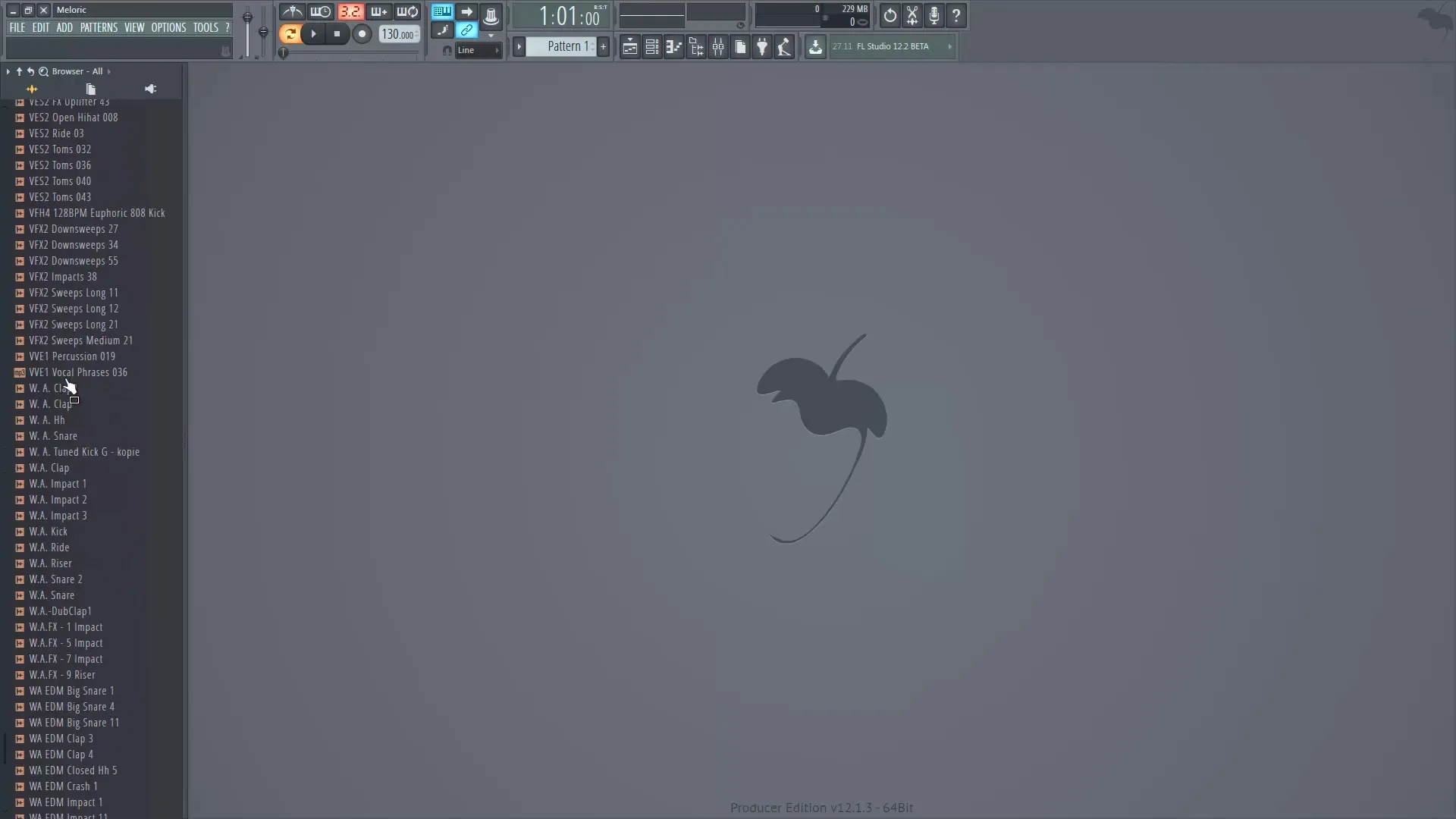The height and width of the screenshot is (819, 1456).
Task: Toggle typing keyboard to piano keyboard
Action: pyautogui.click(x=442, y=11)
